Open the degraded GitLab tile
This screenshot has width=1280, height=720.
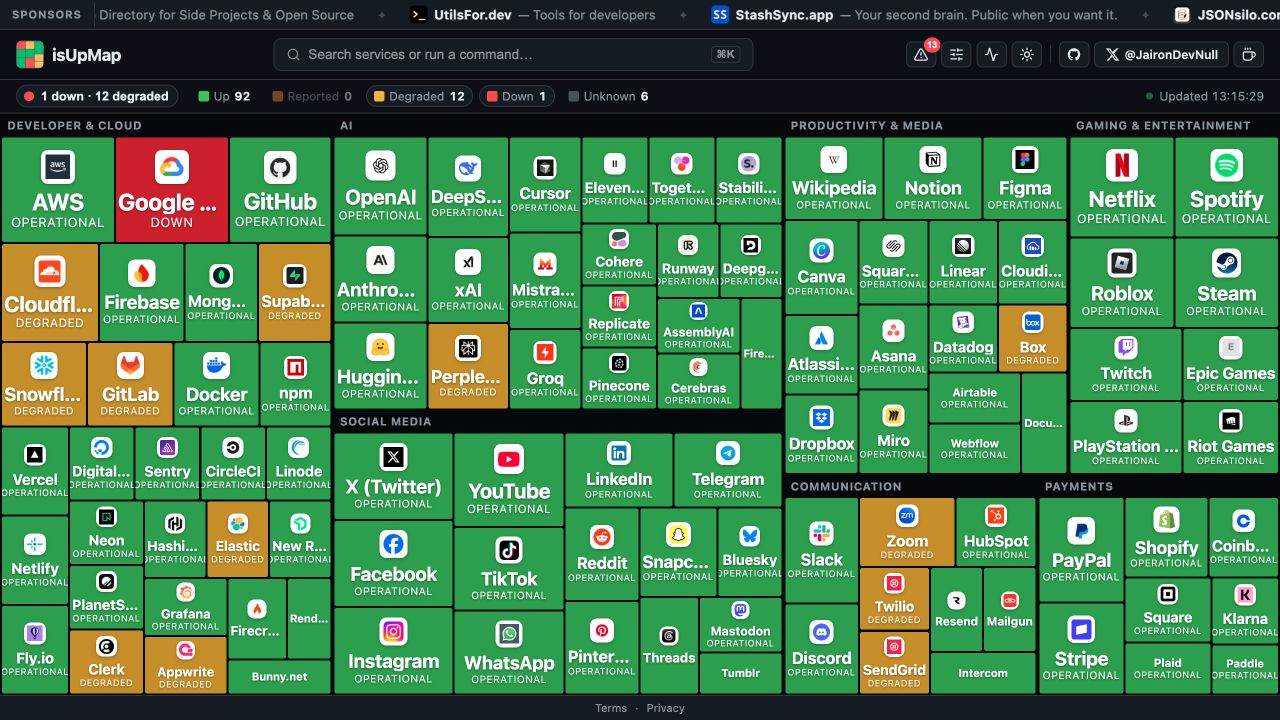[x=130, y=384]
